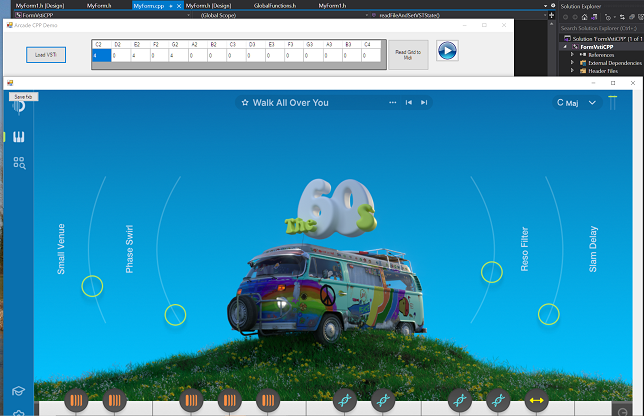
Task: Click the Load VSTi button
Action: point(46,55)
